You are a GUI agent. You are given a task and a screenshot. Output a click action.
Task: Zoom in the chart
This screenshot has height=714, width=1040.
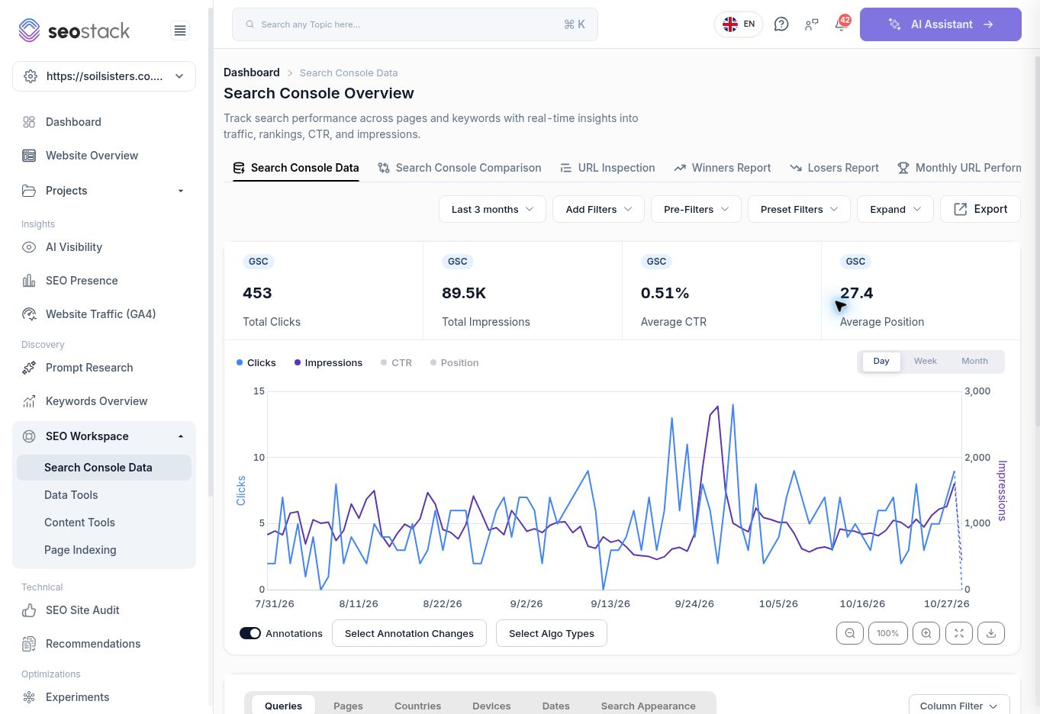(926, 633)
